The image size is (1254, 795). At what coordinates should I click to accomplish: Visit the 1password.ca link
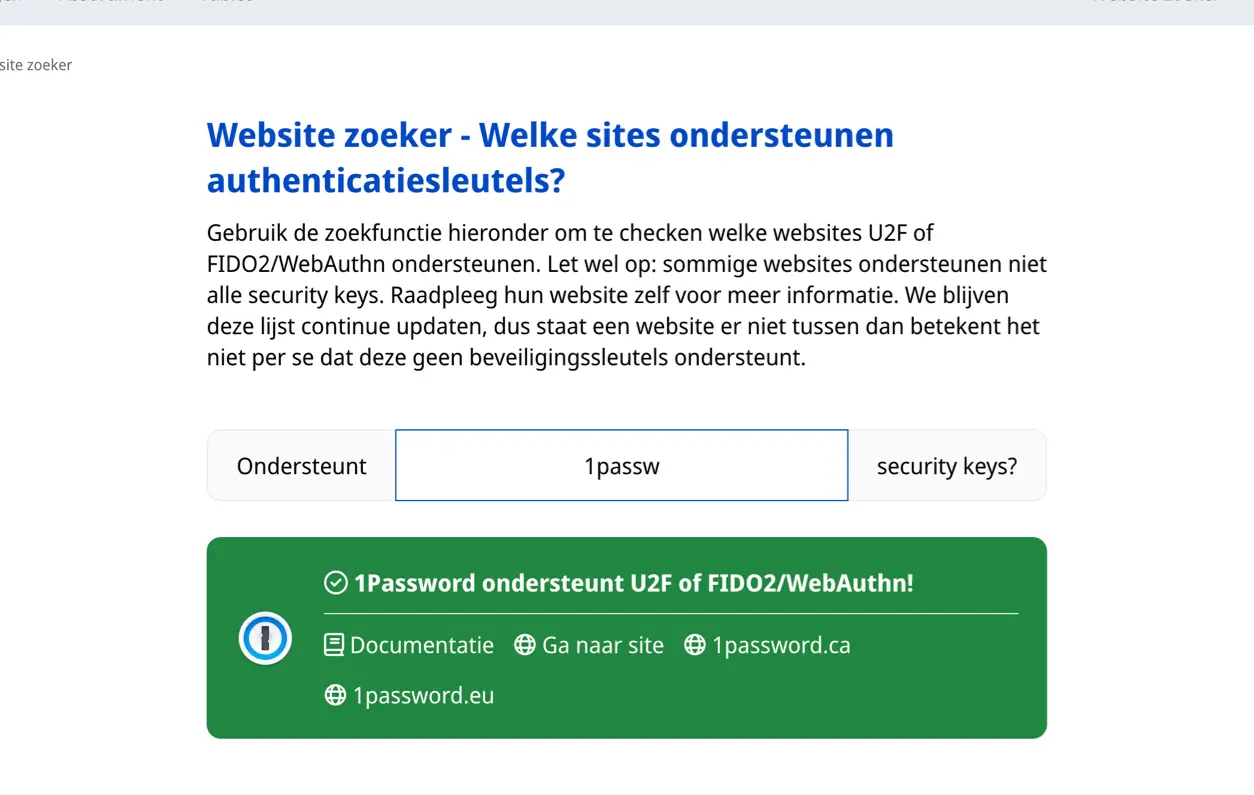point(781,645)
